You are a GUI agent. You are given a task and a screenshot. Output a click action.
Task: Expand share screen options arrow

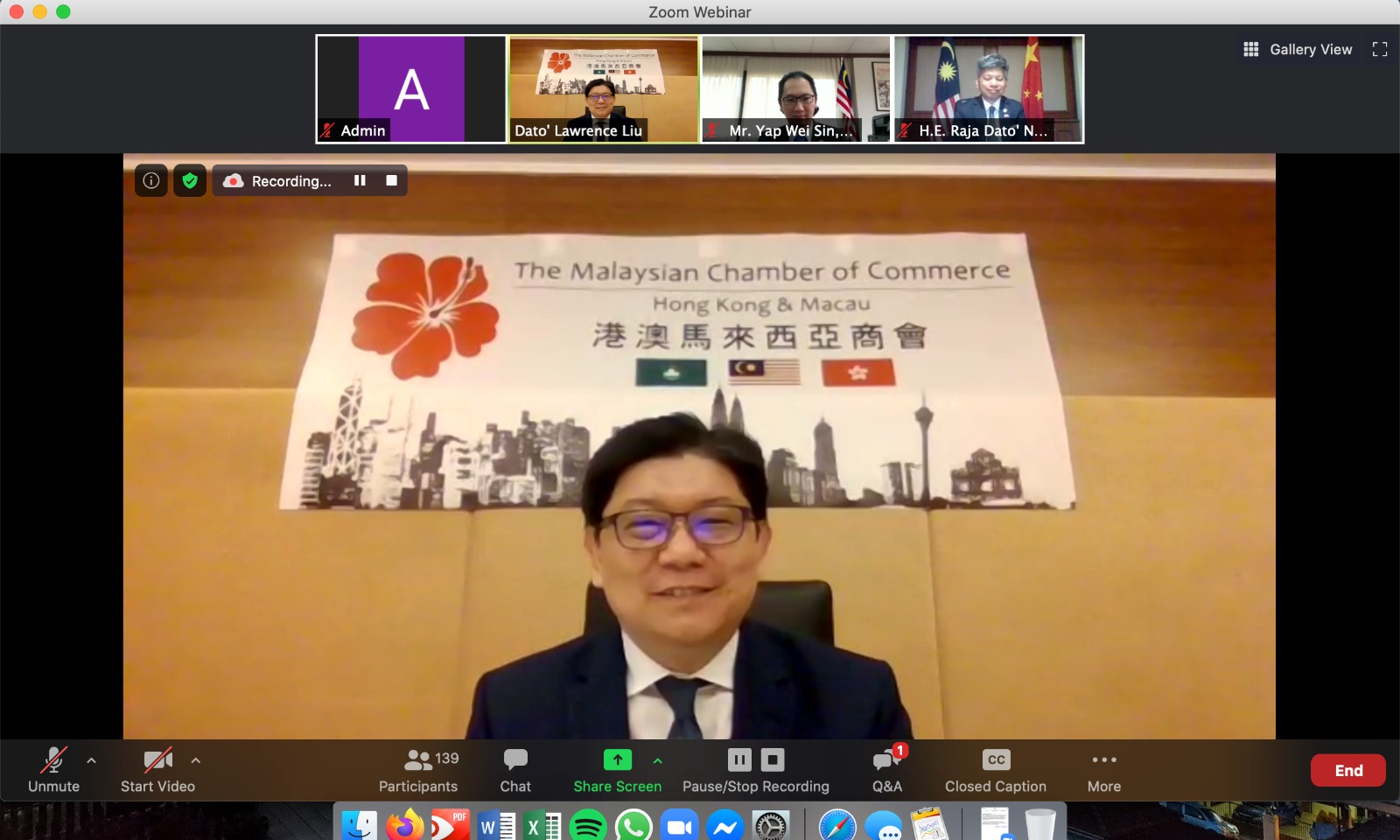click(658, 760)
